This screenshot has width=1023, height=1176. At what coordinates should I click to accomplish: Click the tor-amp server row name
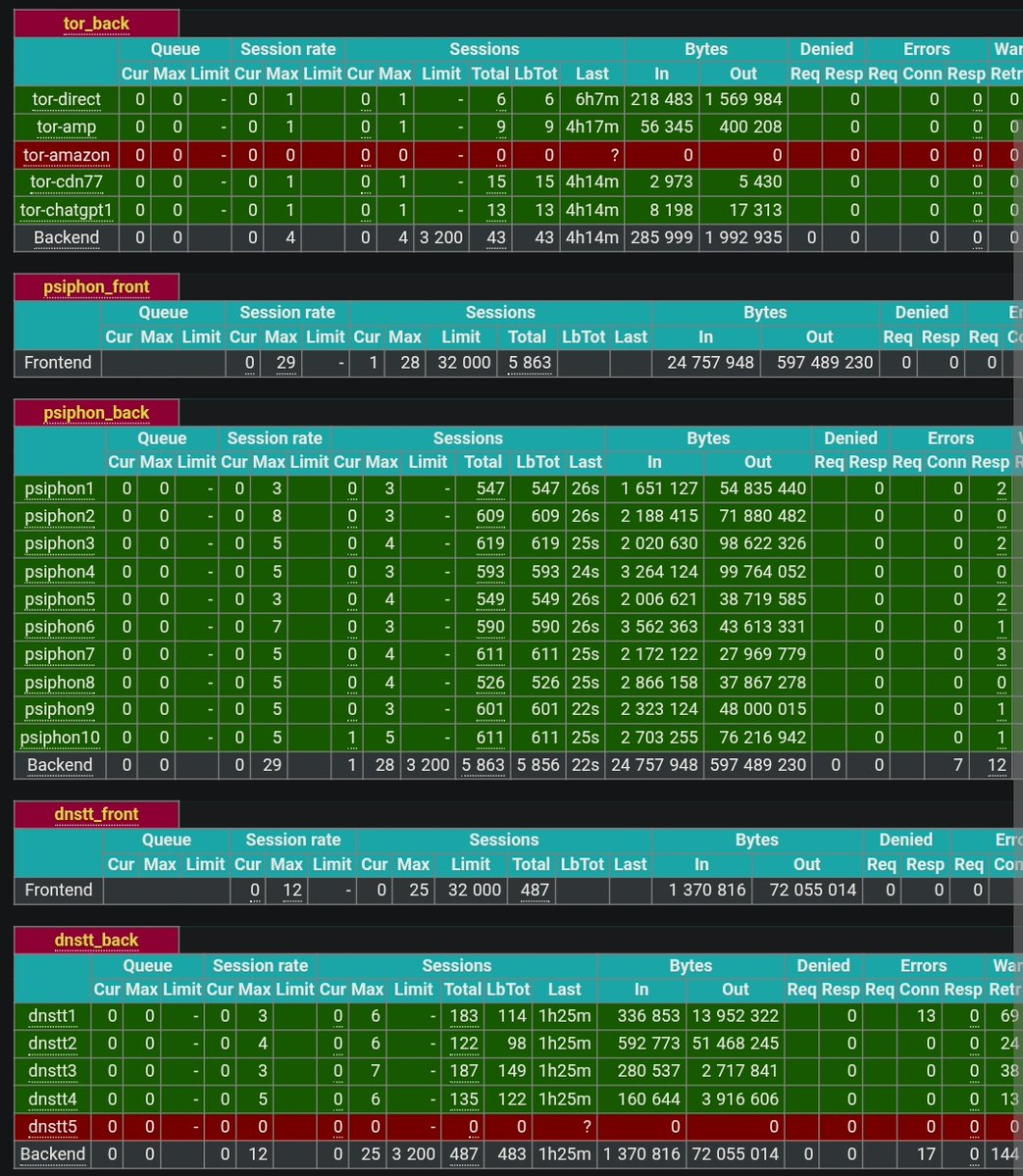[x=66, y=127]
